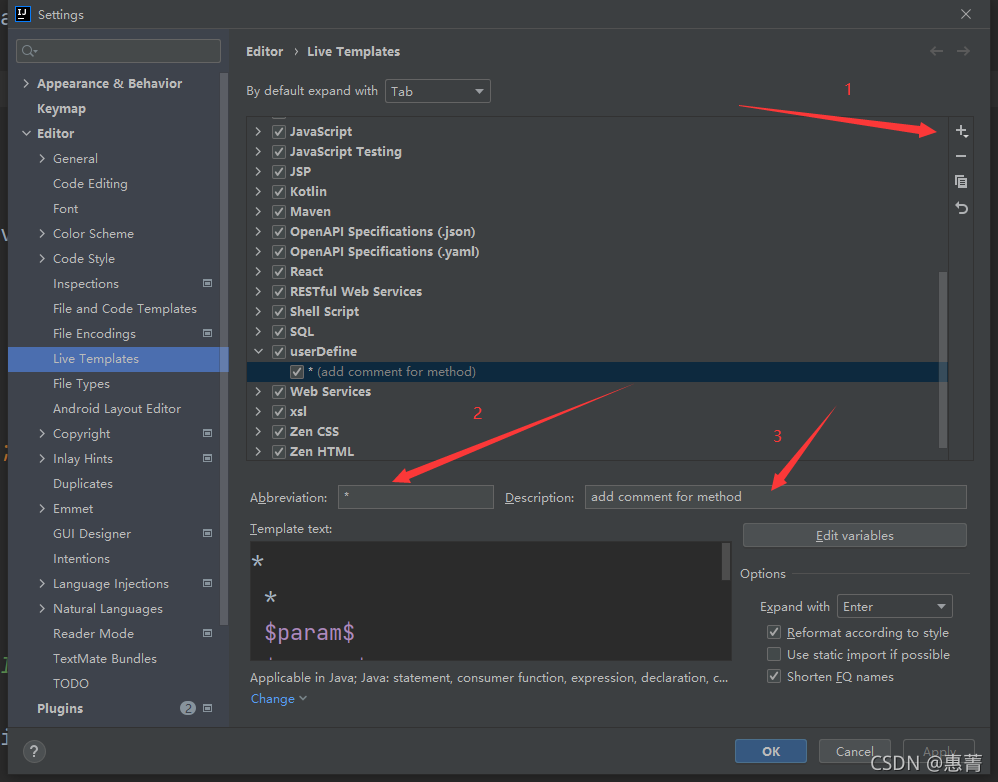Open Keymap settings page
This screenshot has width=998, height=782.
pos(61,109)
